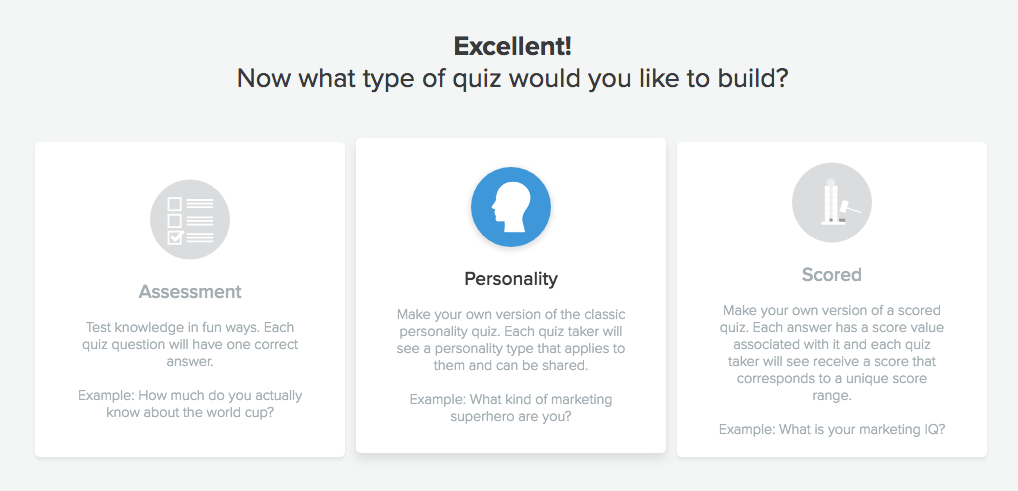Click the hammer in the Scored icon

[x=849, y=208]
